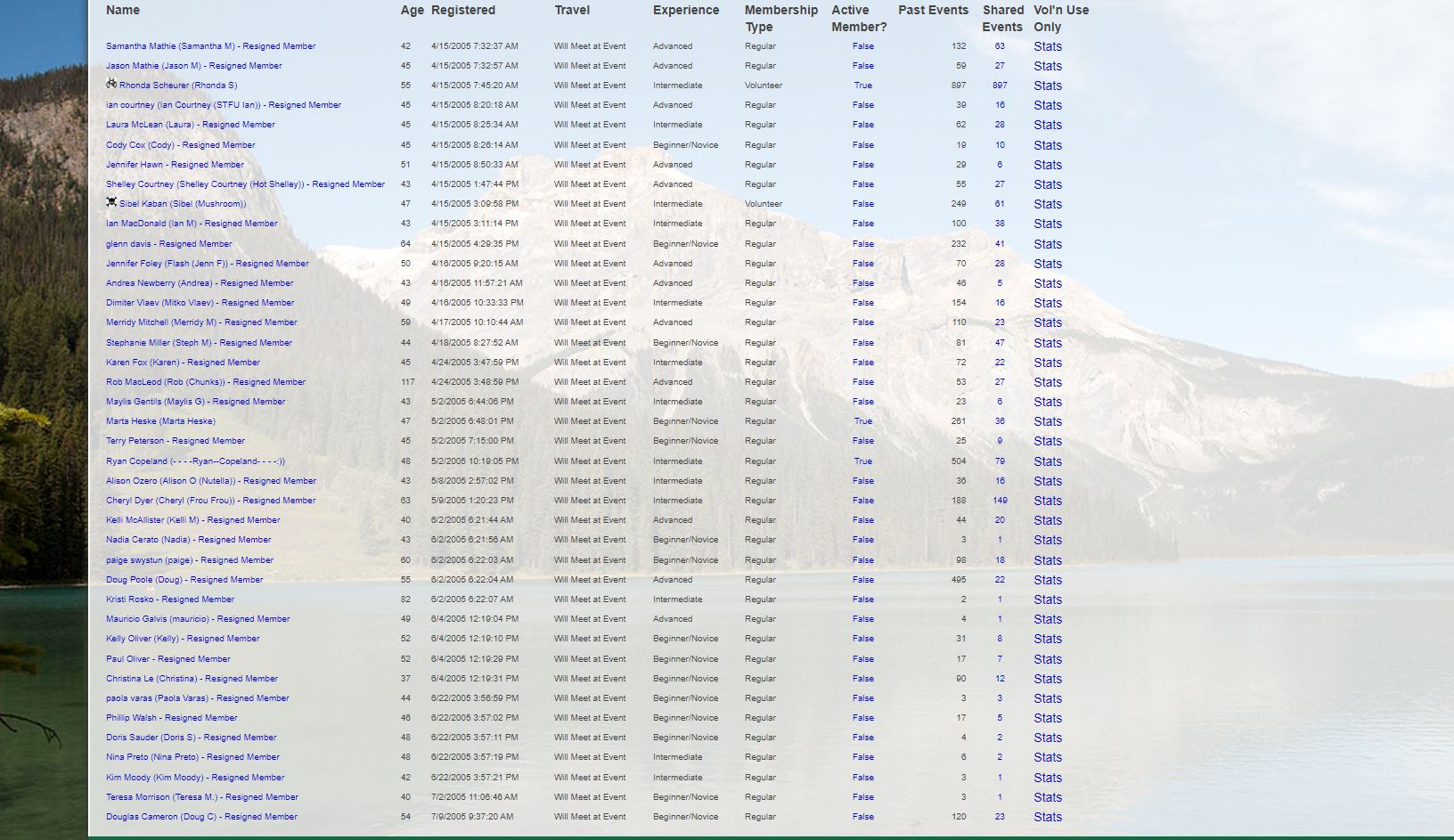The height and width of the screenshot is (840, 1454).
Task: View Stats for Kristi Rosko
Action: (1047, 599)
